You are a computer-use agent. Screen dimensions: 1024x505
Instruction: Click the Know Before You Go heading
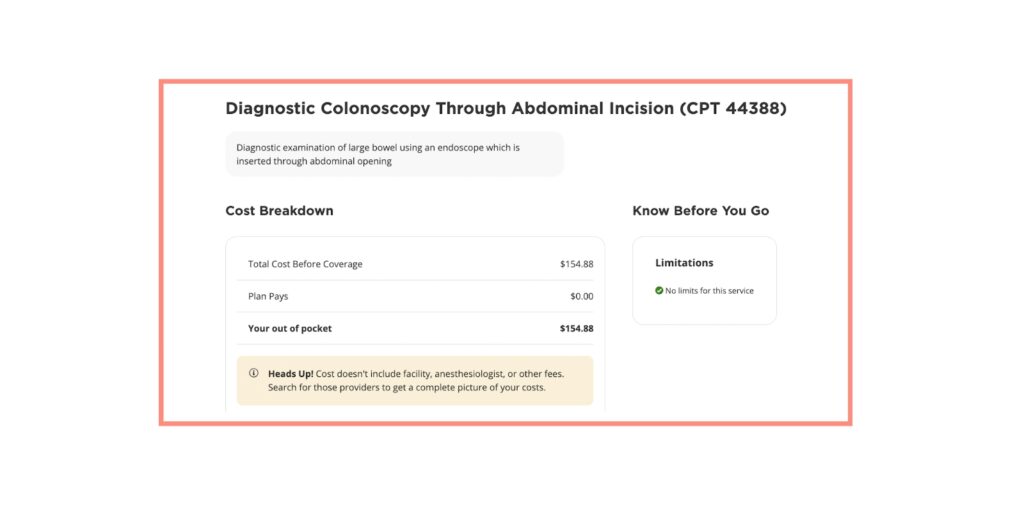[700, 211]
